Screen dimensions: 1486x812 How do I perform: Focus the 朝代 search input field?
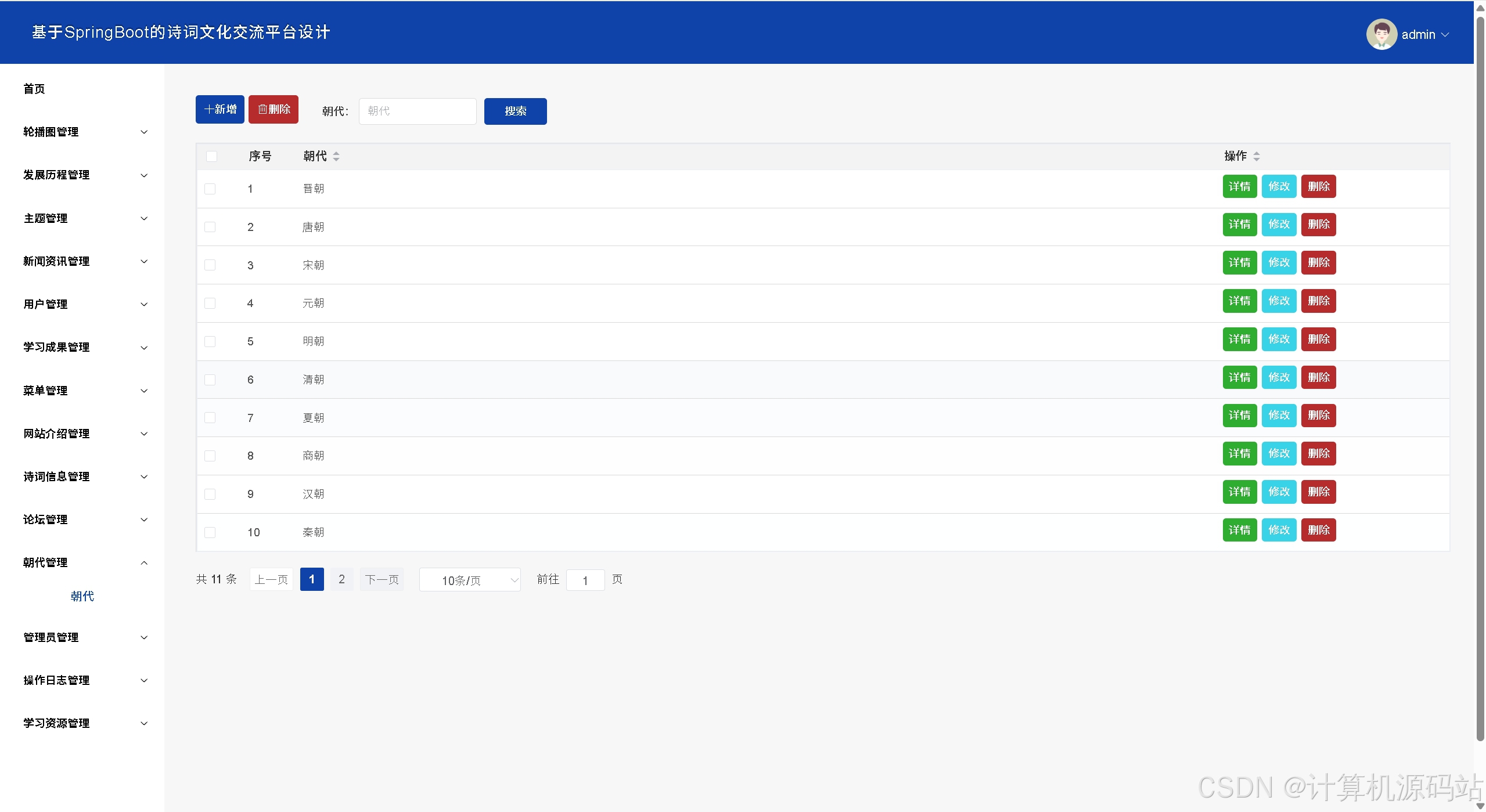tap(418, 111)
